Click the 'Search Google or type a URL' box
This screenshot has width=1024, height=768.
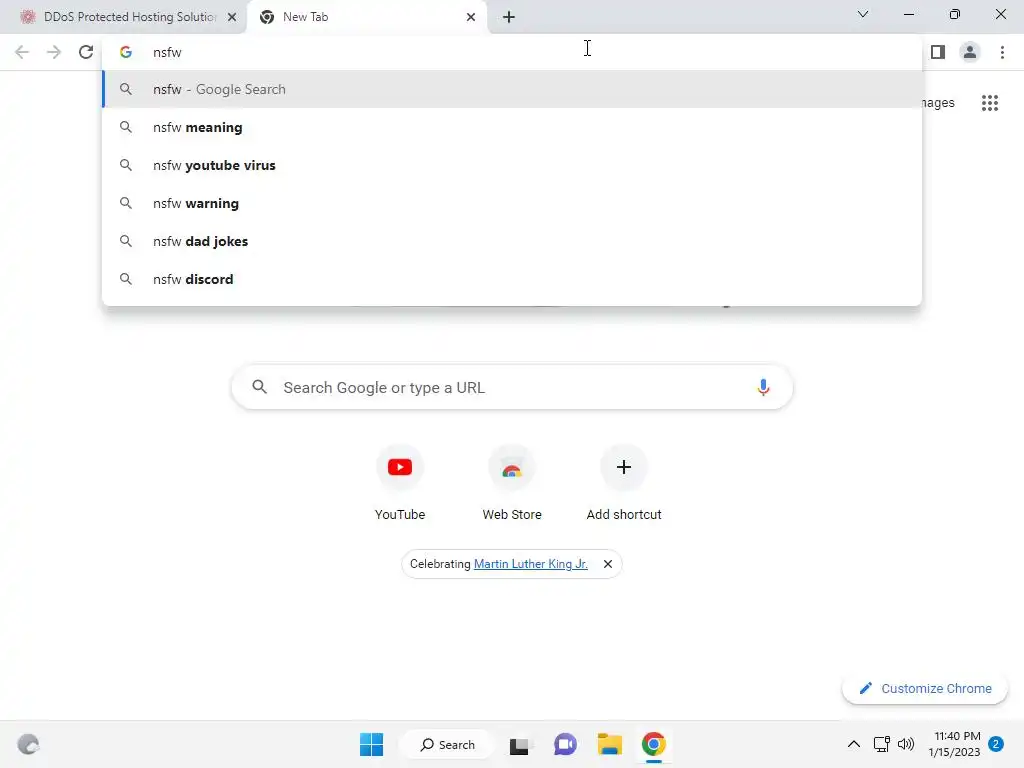coord(512,387)
